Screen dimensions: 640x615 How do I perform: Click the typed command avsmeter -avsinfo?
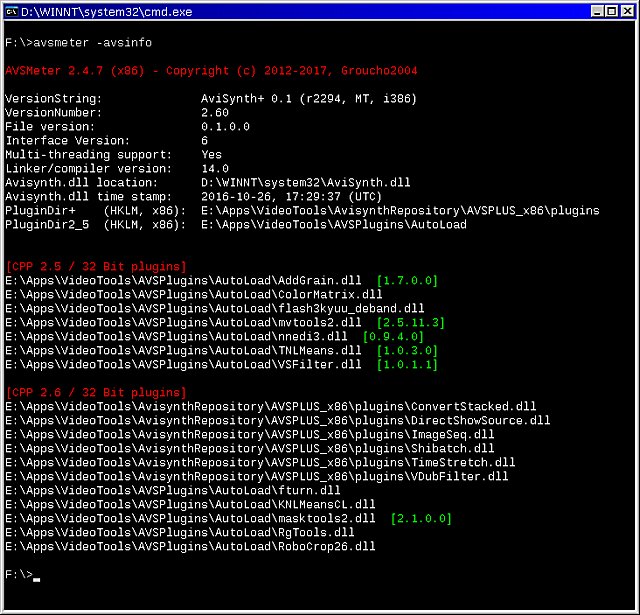click(92, 42)
